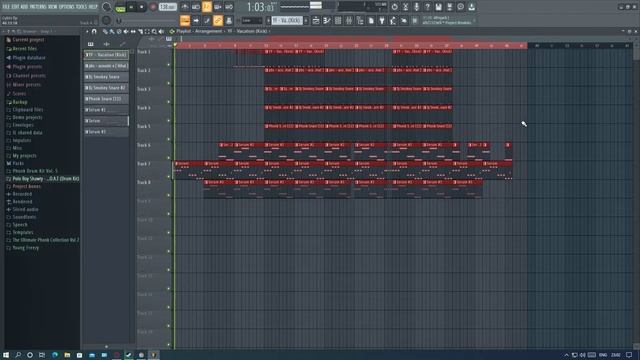Click the question mark help icon
640x360 pixels.
427,7
